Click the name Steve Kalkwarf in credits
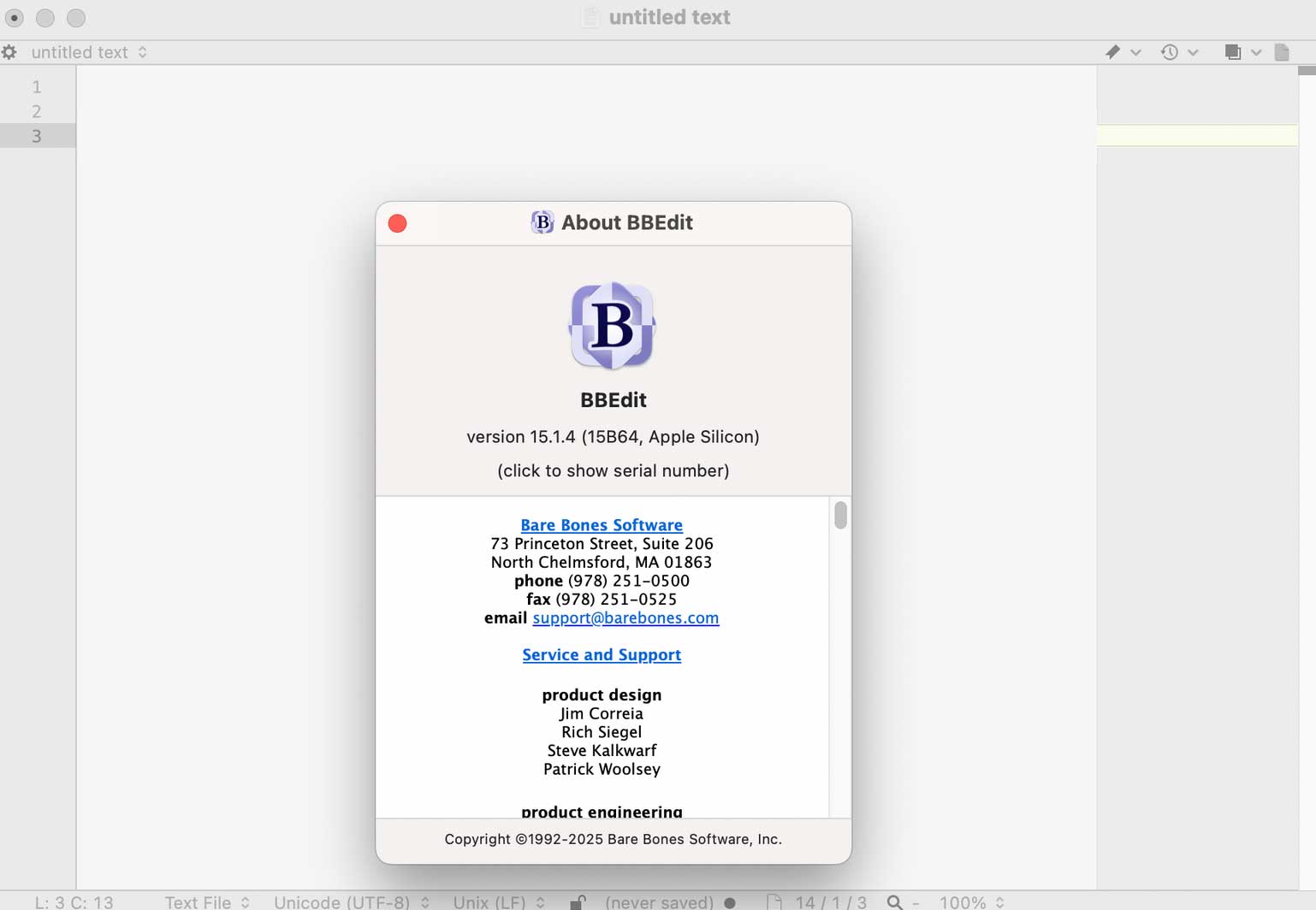The width and height of the screenshot is (1316, 910). [x=602, y=750]
